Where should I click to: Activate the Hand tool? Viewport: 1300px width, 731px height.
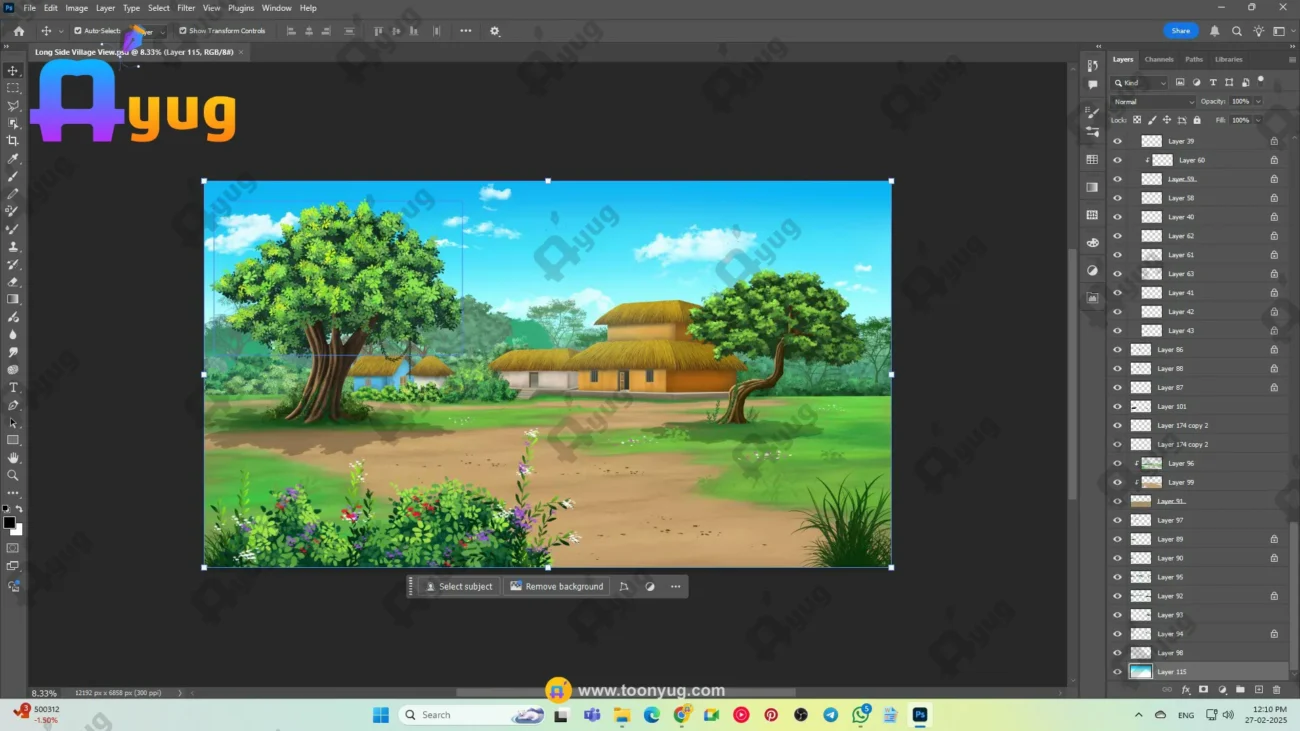tap(13, 458)
